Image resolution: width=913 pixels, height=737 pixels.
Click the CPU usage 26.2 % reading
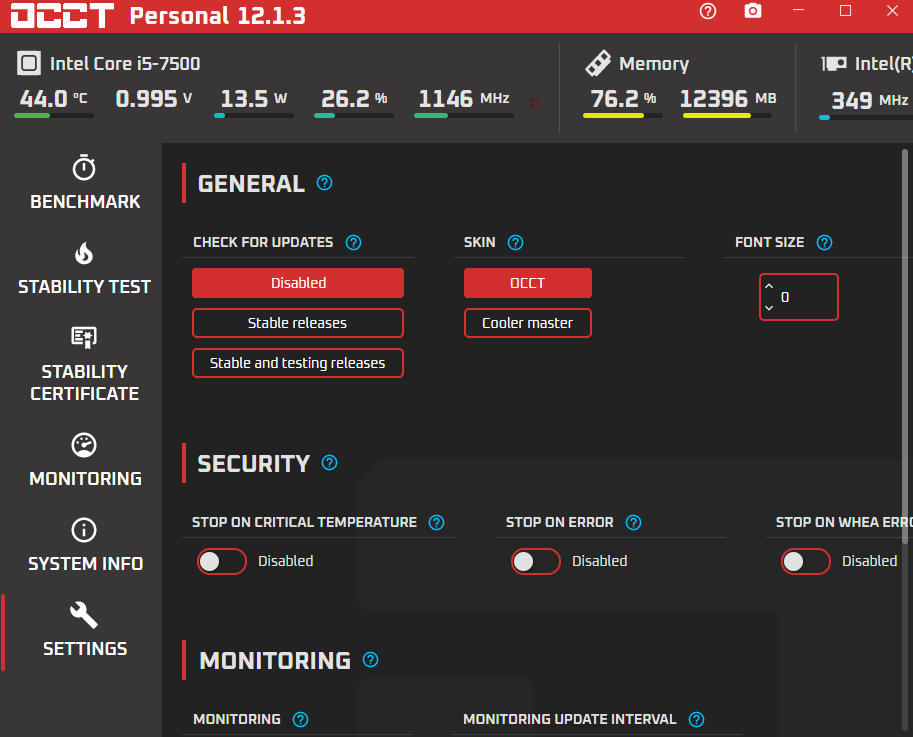click(x=354, y=99)
